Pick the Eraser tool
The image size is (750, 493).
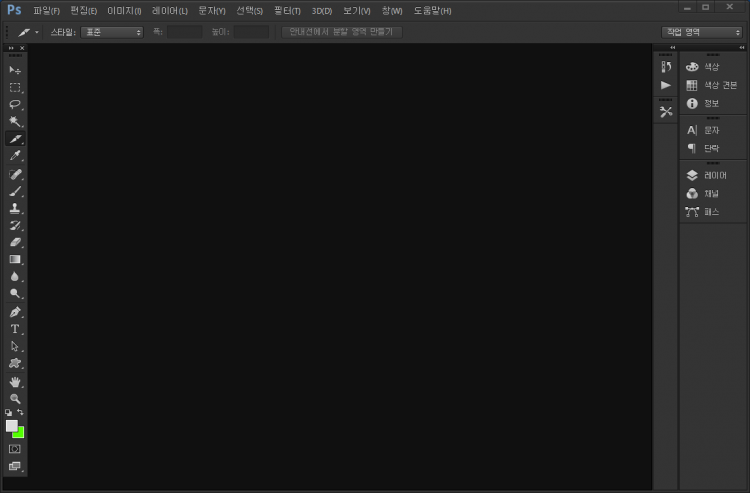15,242
